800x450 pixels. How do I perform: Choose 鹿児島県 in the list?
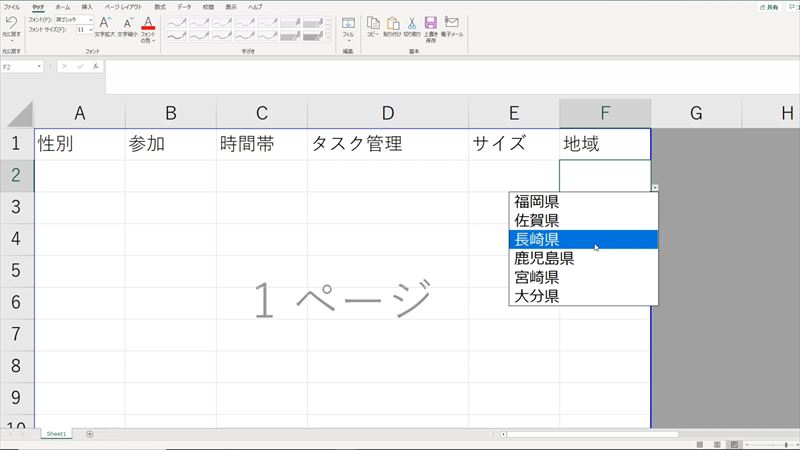pos(543,258)
